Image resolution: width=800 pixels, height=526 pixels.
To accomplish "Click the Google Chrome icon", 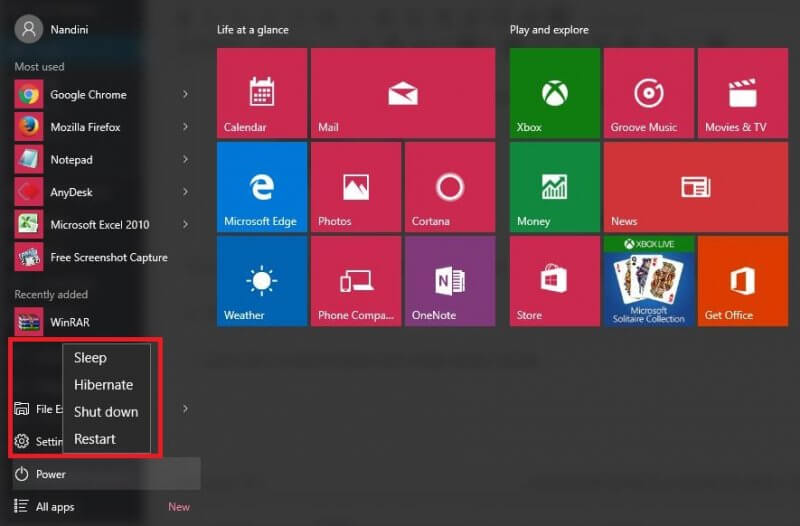I will 29,94.
